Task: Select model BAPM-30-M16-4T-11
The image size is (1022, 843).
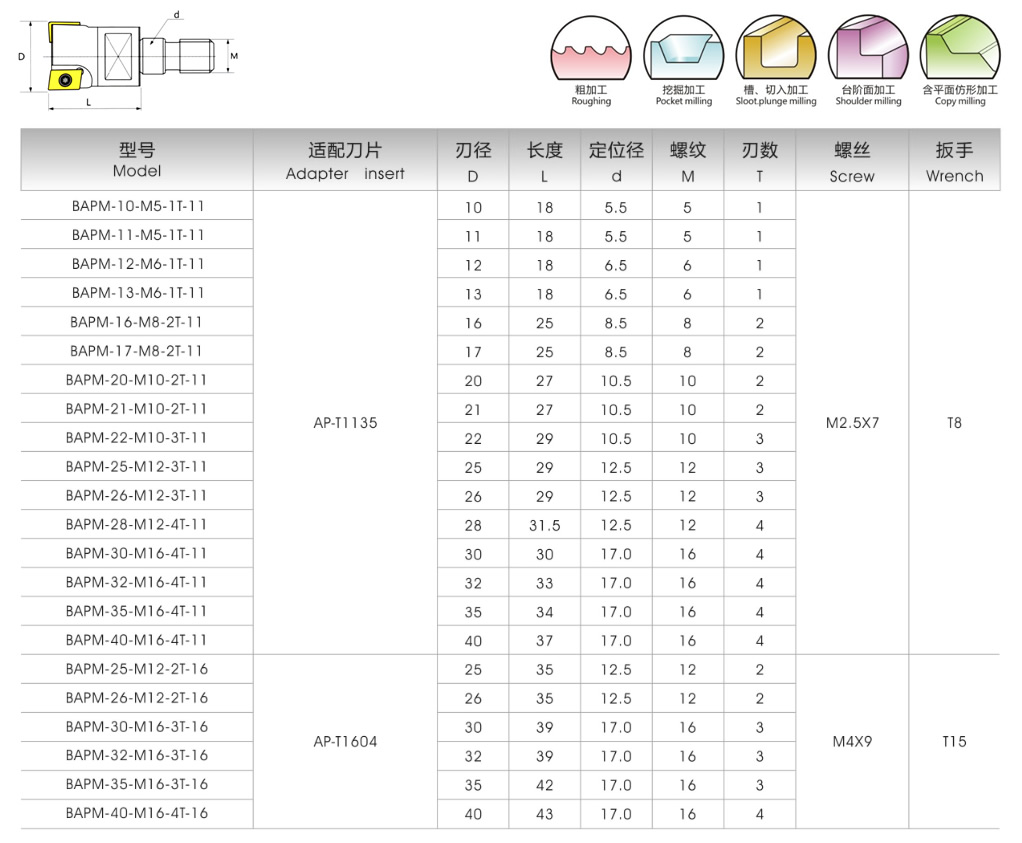Action: click(x=136, y=553)
